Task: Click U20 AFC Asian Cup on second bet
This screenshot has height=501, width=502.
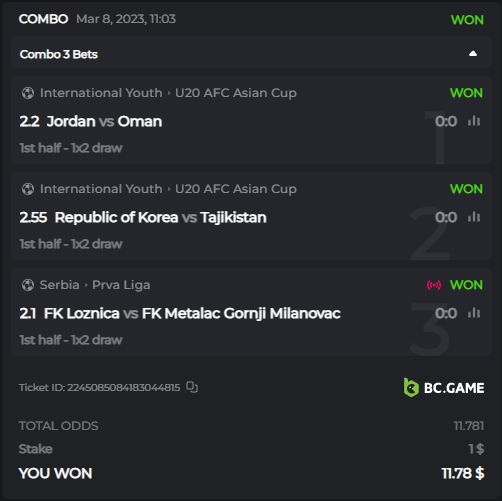Action: 236,189
